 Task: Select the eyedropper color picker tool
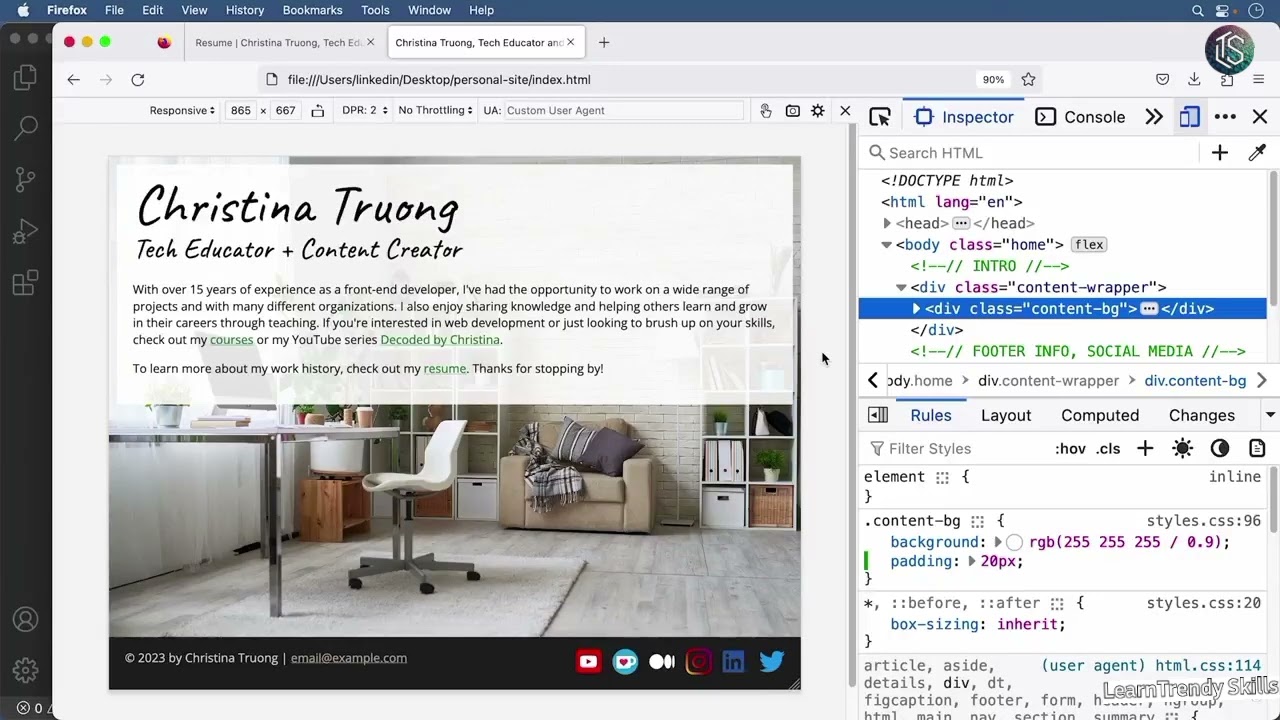(x=1257, y=153)
